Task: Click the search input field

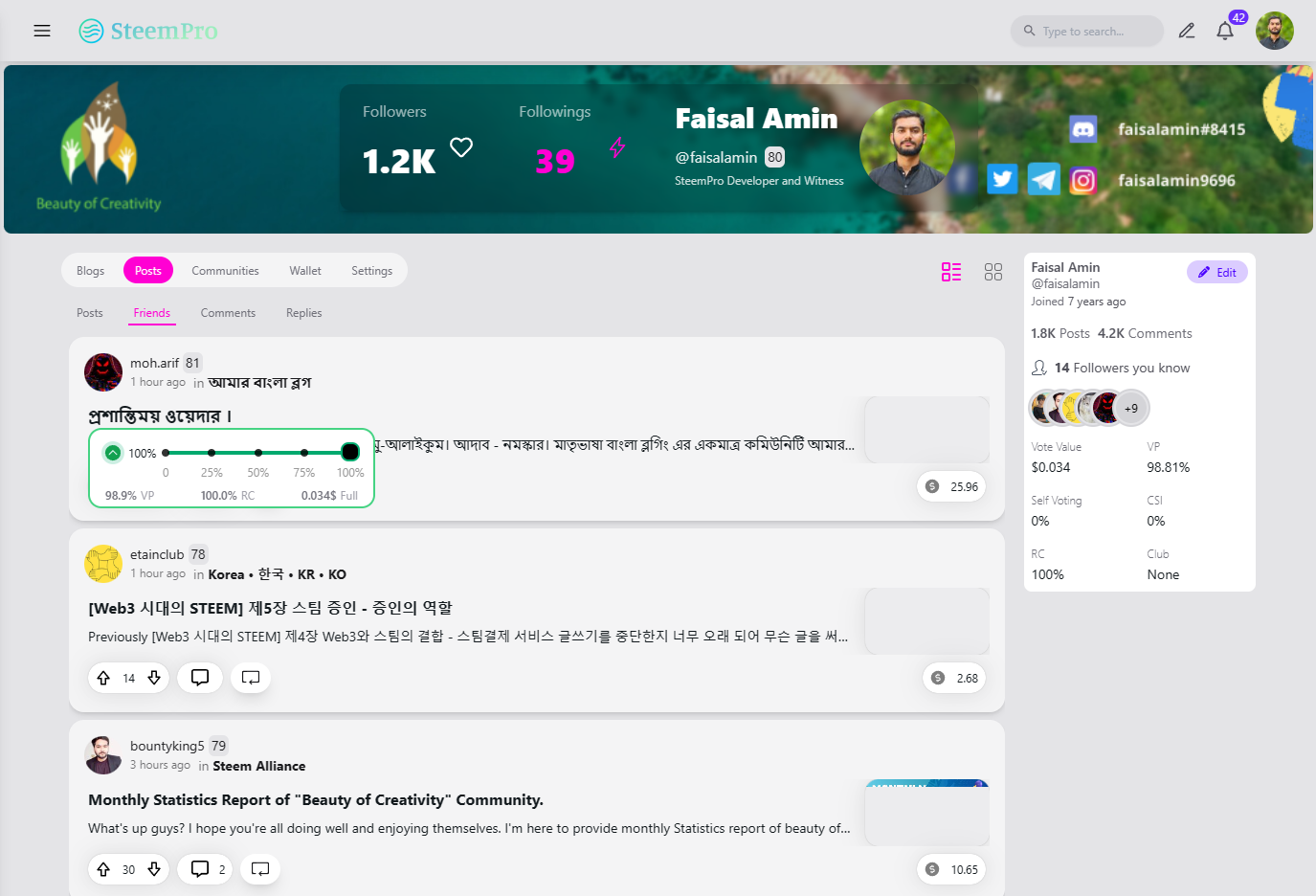Action: [1087, 31]
